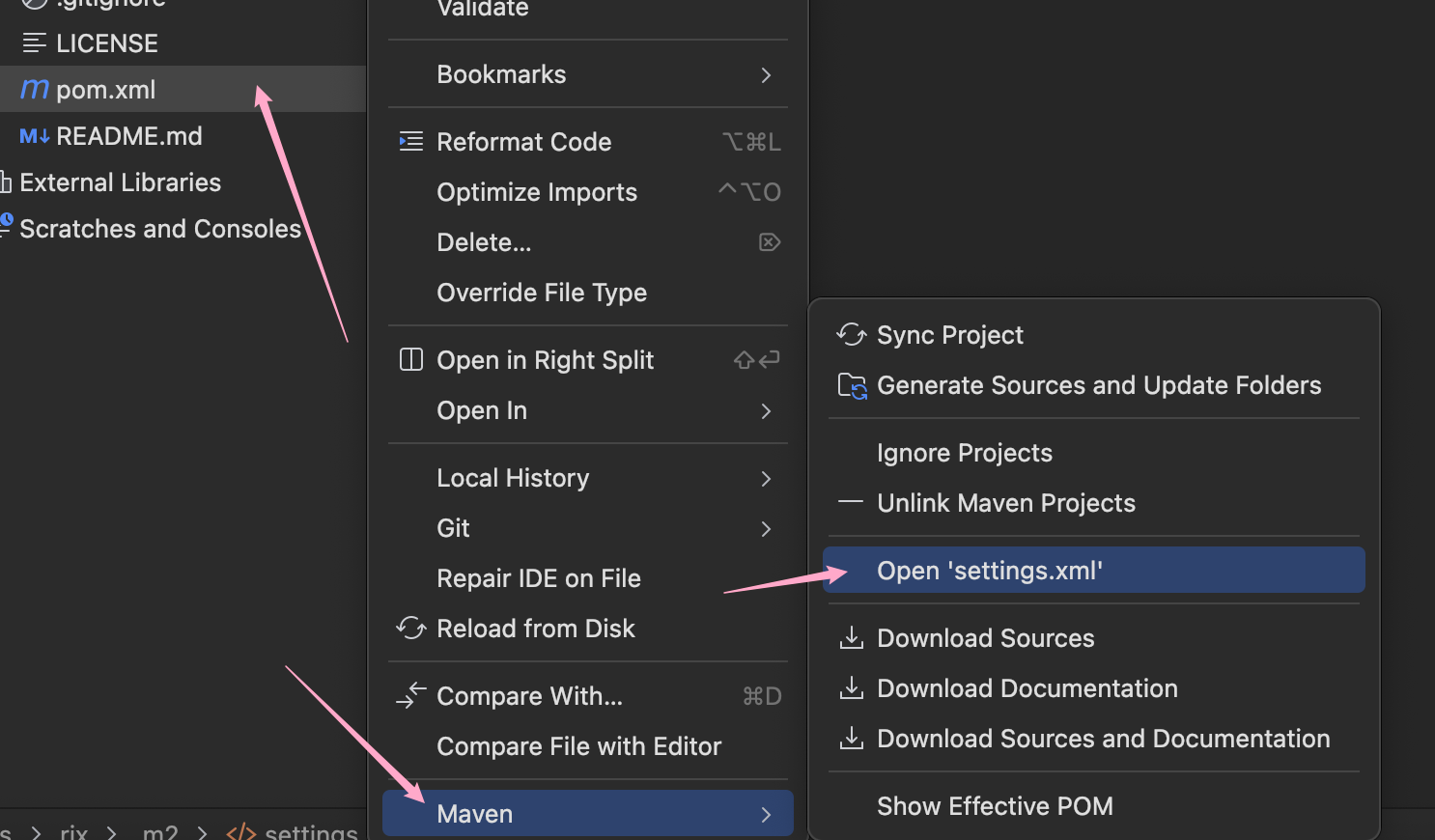
Task: Select Download Documentation entry
Action: (1094, 688)
